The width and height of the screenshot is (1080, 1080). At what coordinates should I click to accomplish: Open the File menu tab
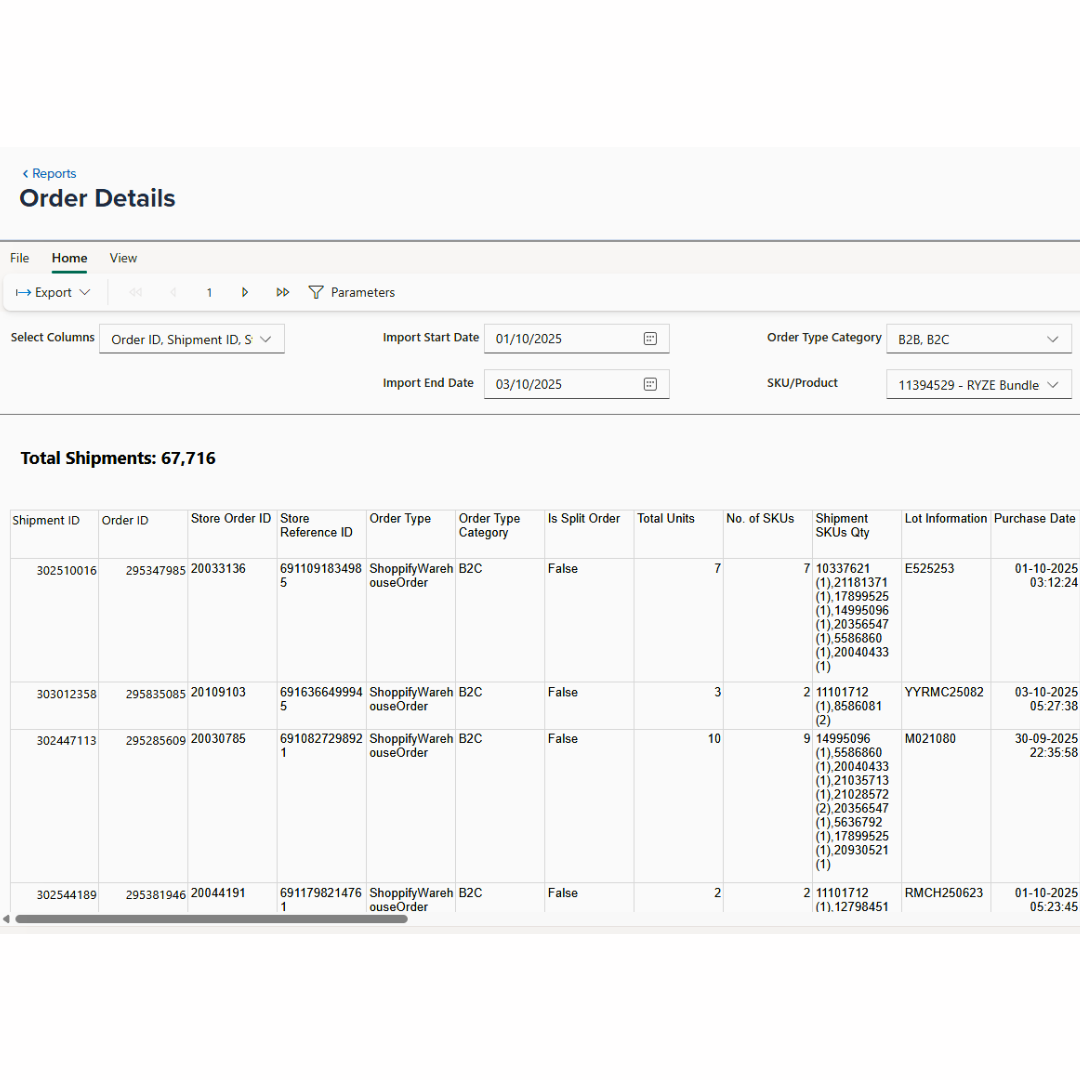20,258
